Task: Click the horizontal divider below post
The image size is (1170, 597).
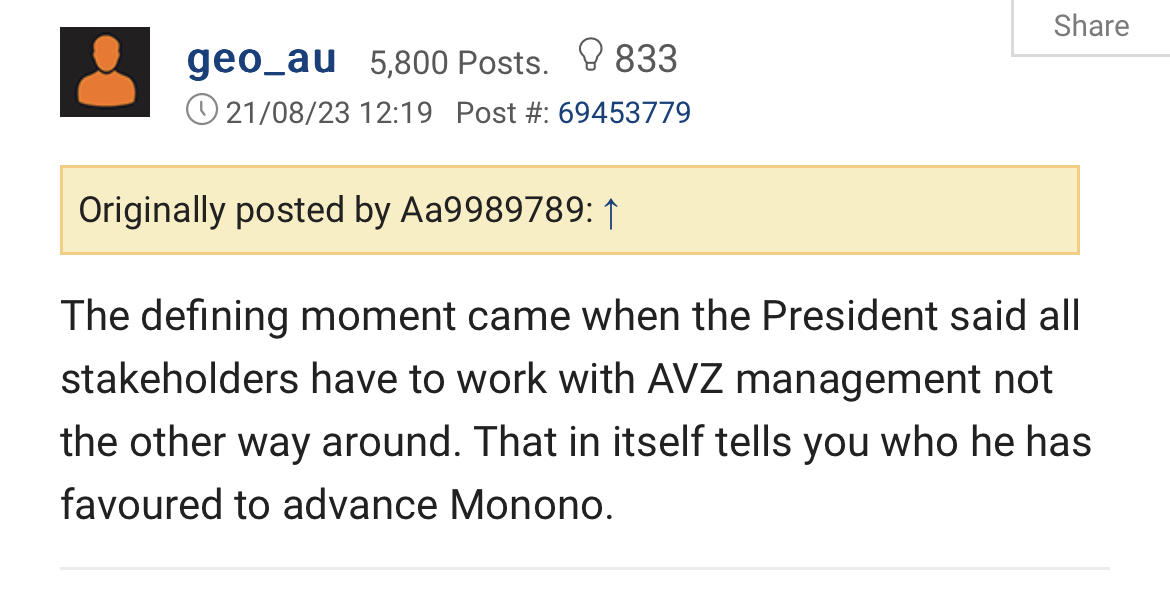Action: [x=585, y=568]
